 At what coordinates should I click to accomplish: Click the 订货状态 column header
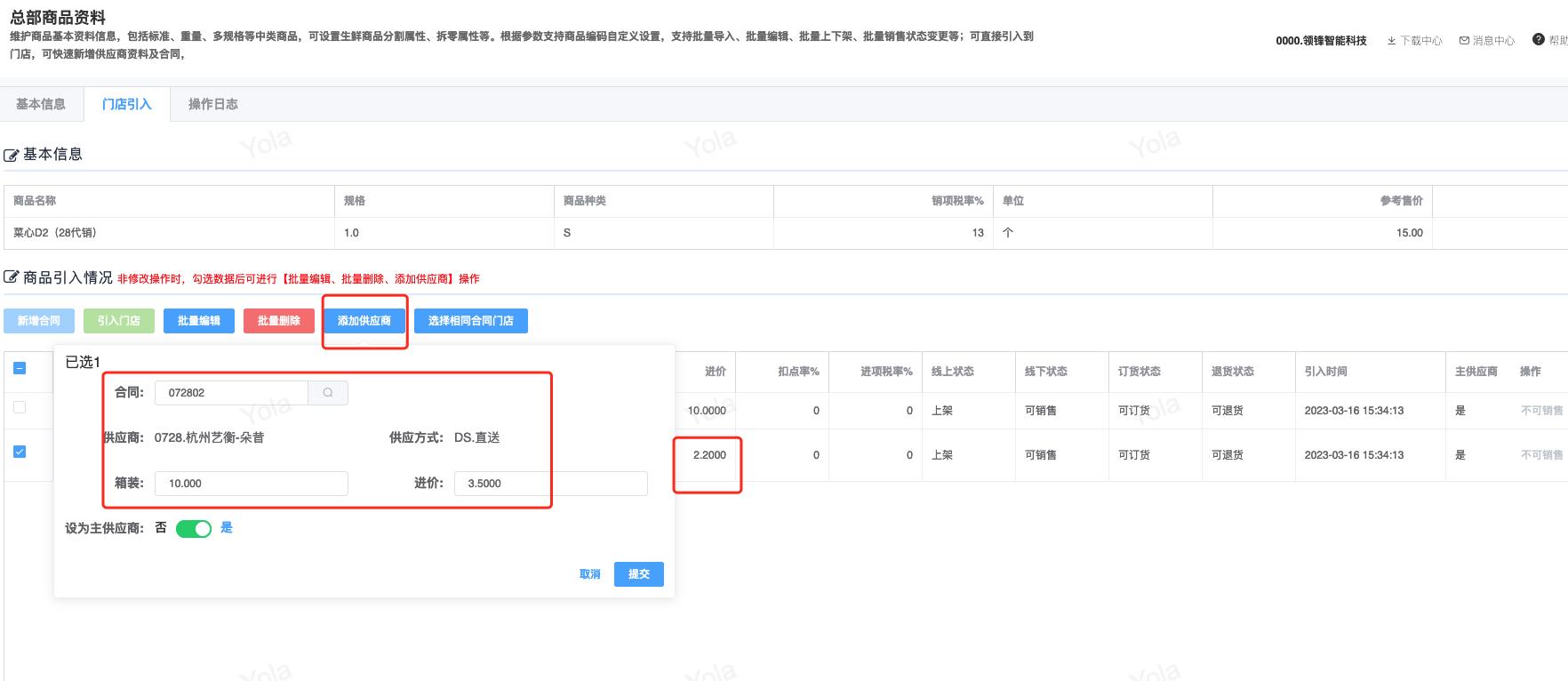[x=1140, y=372]
